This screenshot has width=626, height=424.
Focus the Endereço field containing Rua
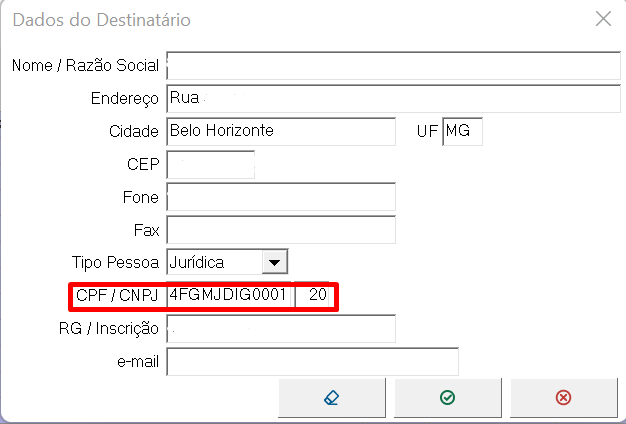click(394, 99)
